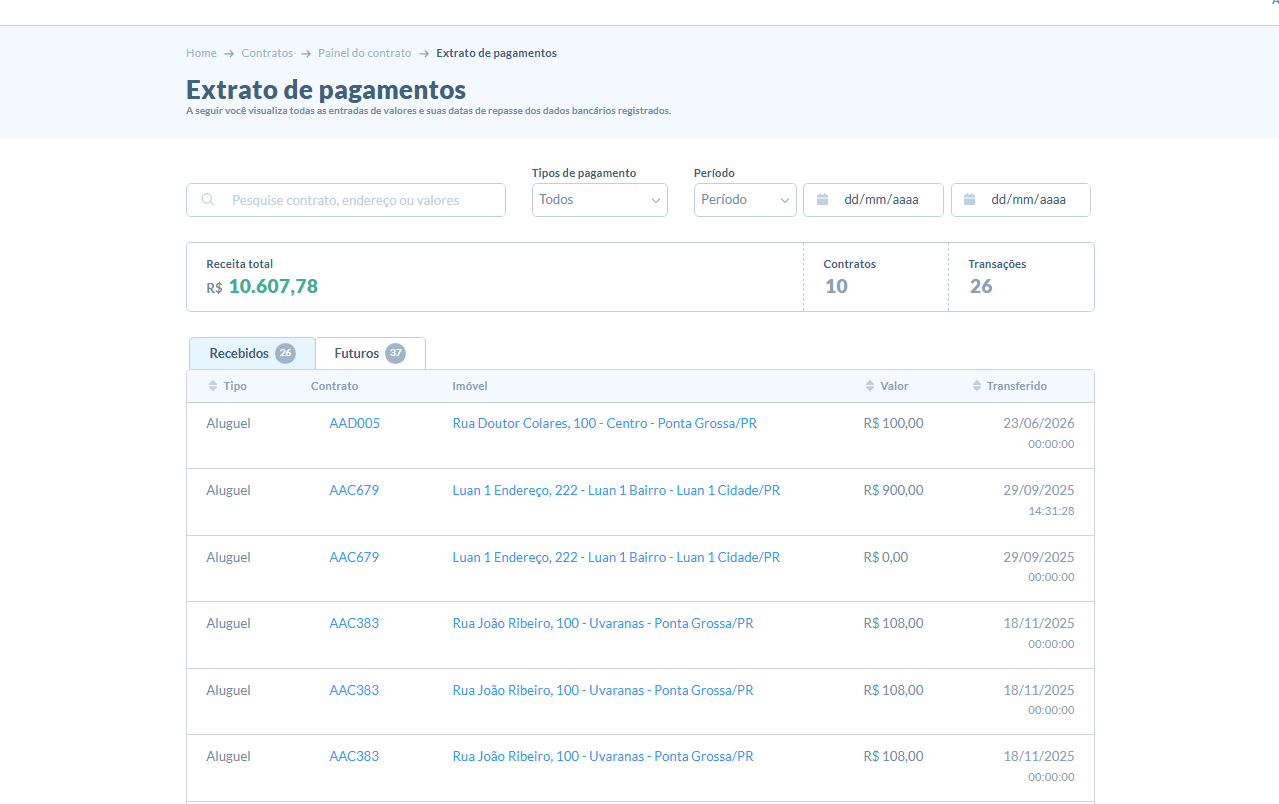
Task: Open contract AAC679 in the R$ 900,00 row
Action: tap(354, 490)
